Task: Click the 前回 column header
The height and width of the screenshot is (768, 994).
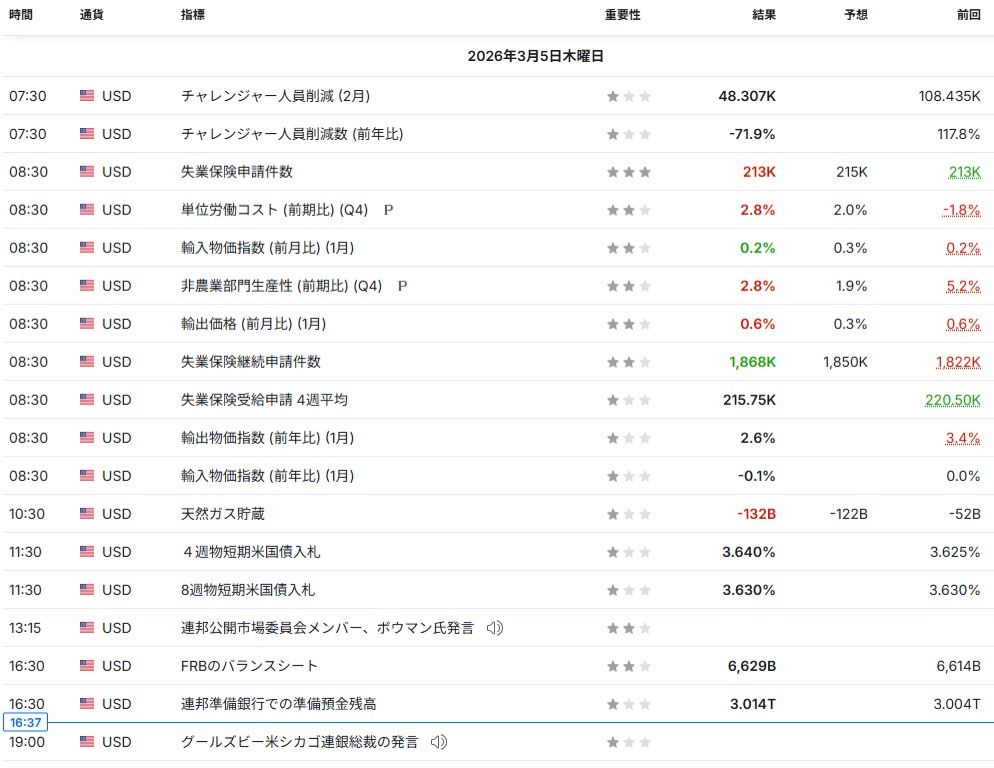Action: click(968, 16)
